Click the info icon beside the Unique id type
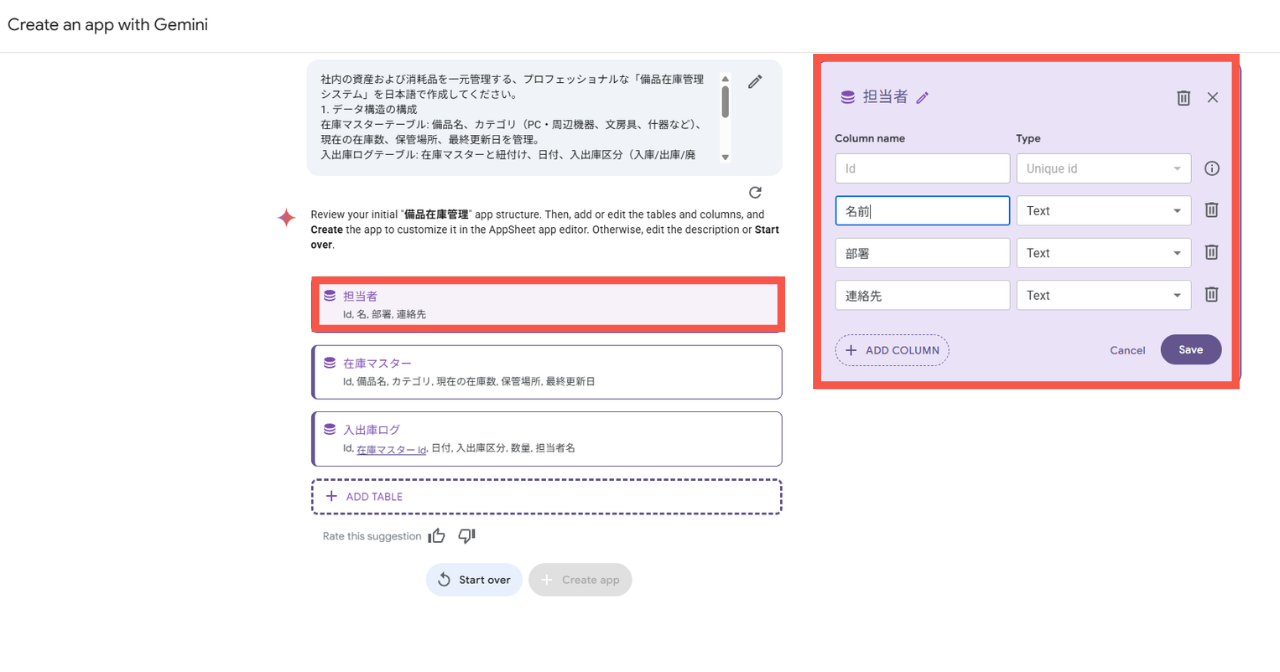 (x=1212, y=169)
